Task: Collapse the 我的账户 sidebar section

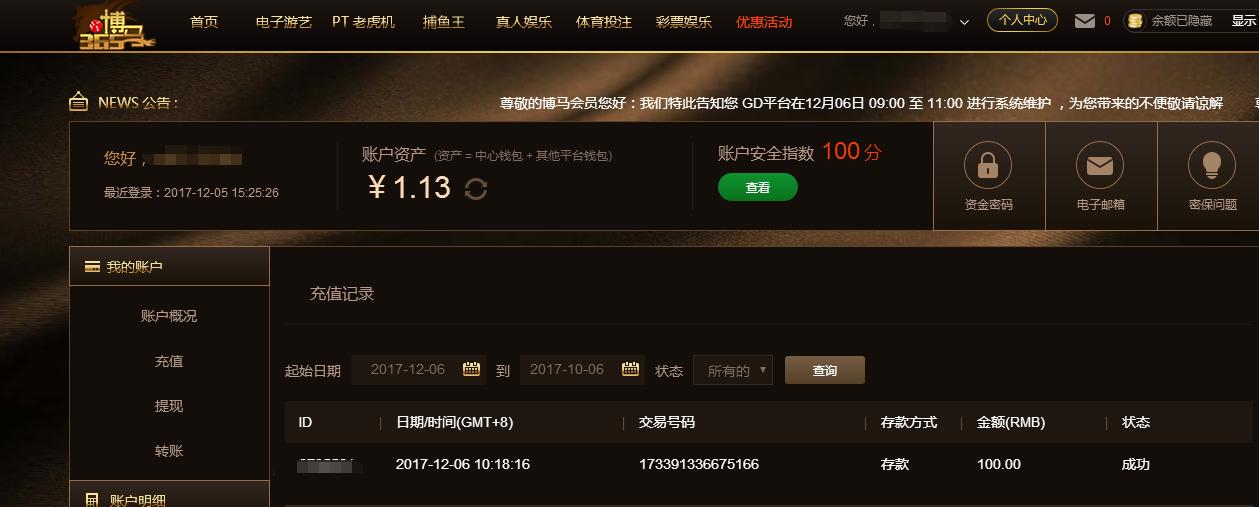Action: (169, 266)
